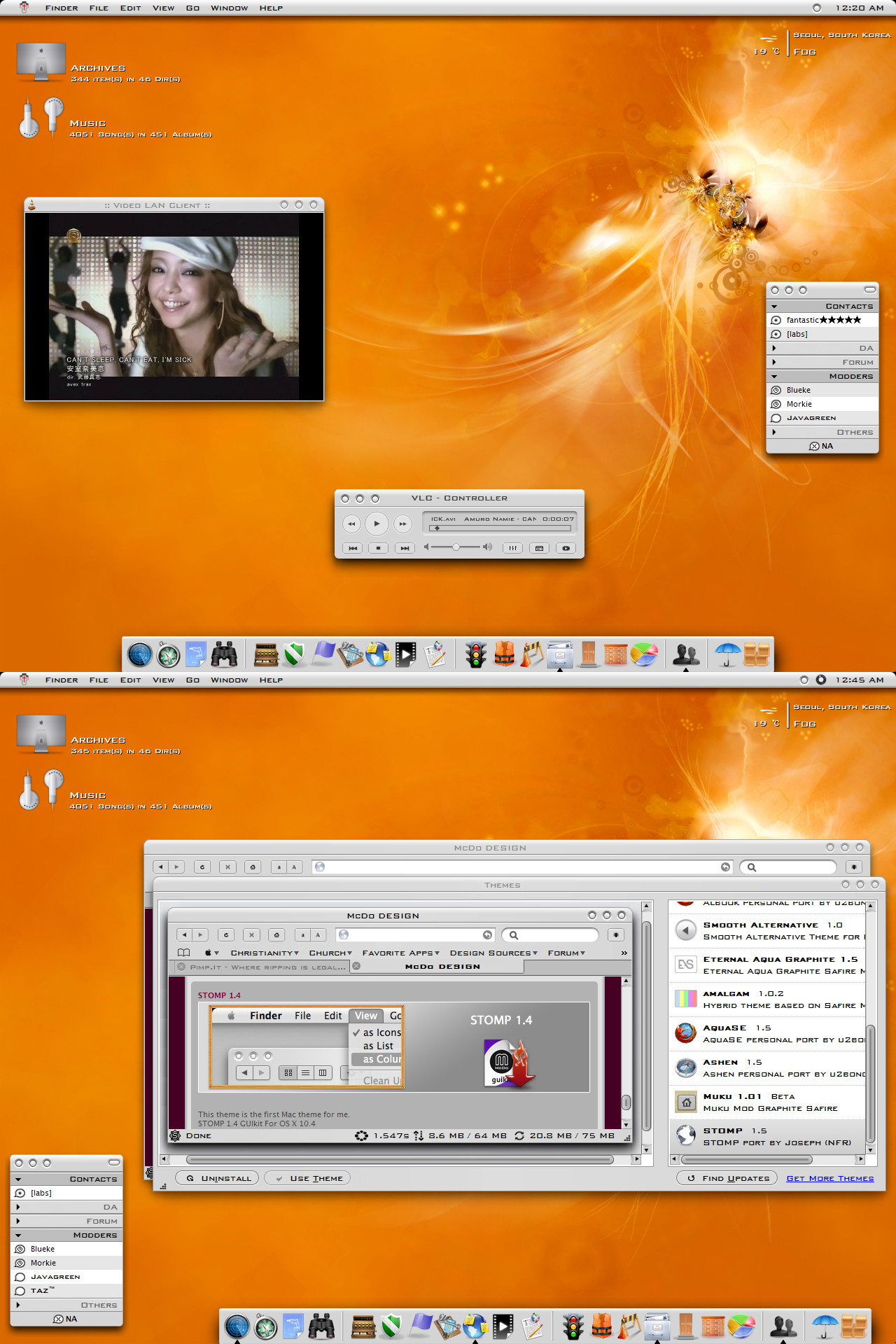The image size is (896, 1344).
Task: Open the VLC equalizer panel button
Action: coord(513,548)
